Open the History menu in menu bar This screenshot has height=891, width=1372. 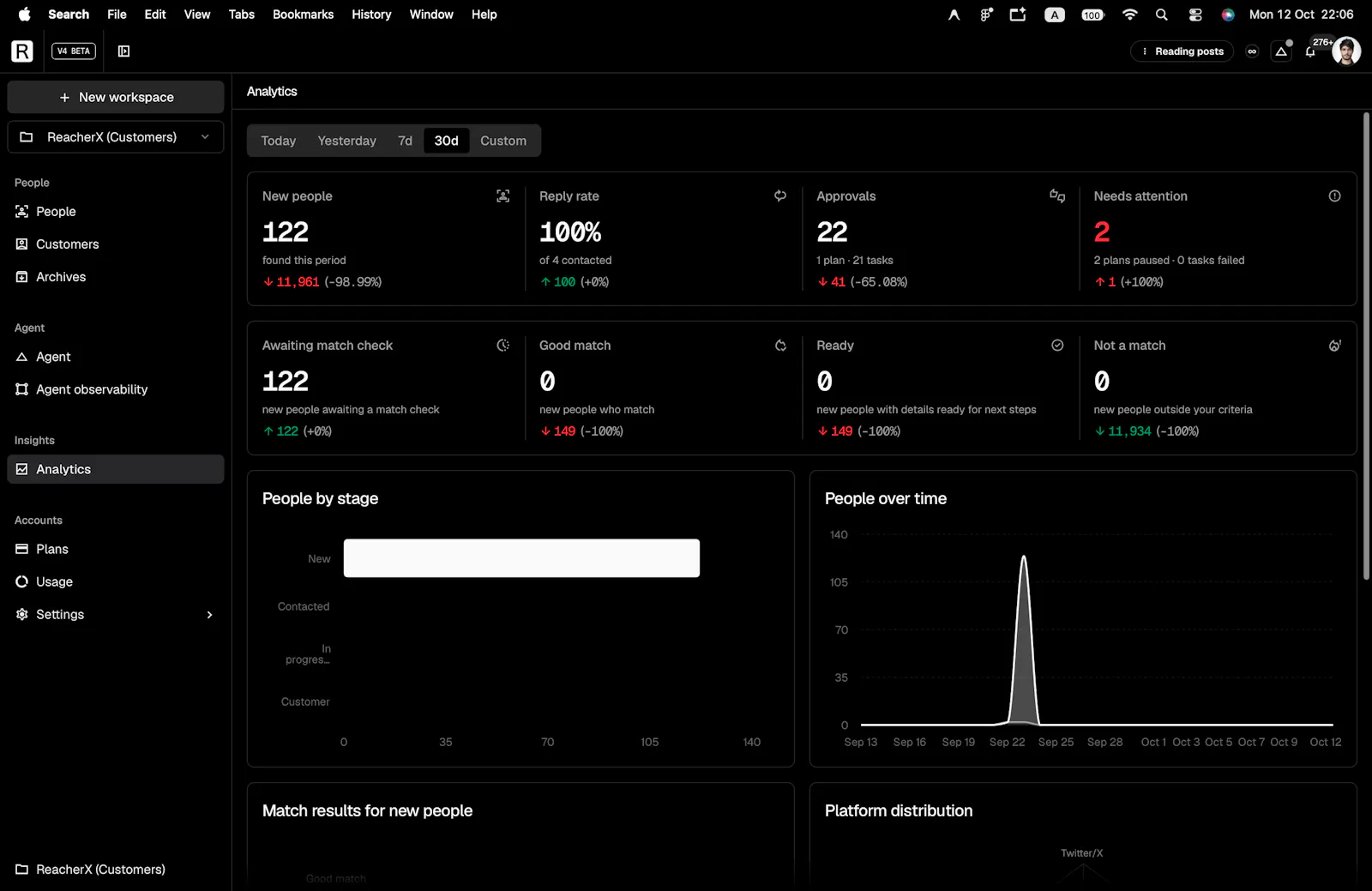(x=371, y=15)
